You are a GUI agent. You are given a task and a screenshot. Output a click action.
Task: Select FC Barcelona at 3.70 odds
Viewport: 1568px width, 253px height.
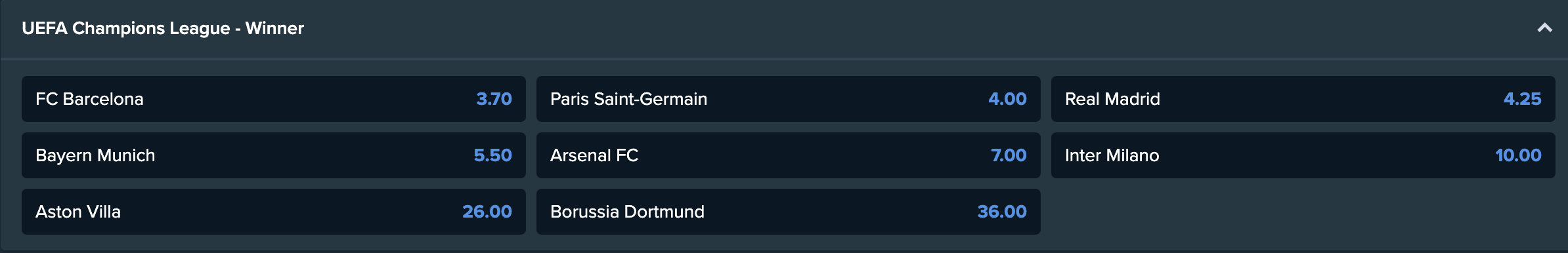pyautogui.click(x=274, y=99)
